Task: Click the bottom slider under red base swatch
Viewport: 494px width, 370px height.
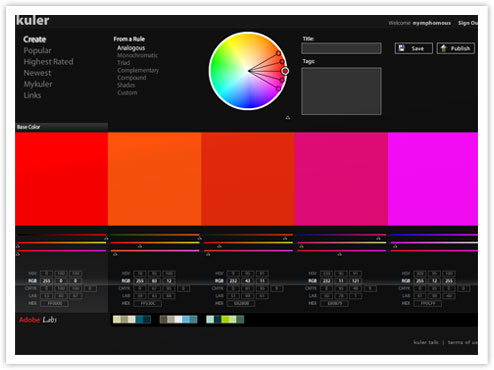Action: (62, 251)
